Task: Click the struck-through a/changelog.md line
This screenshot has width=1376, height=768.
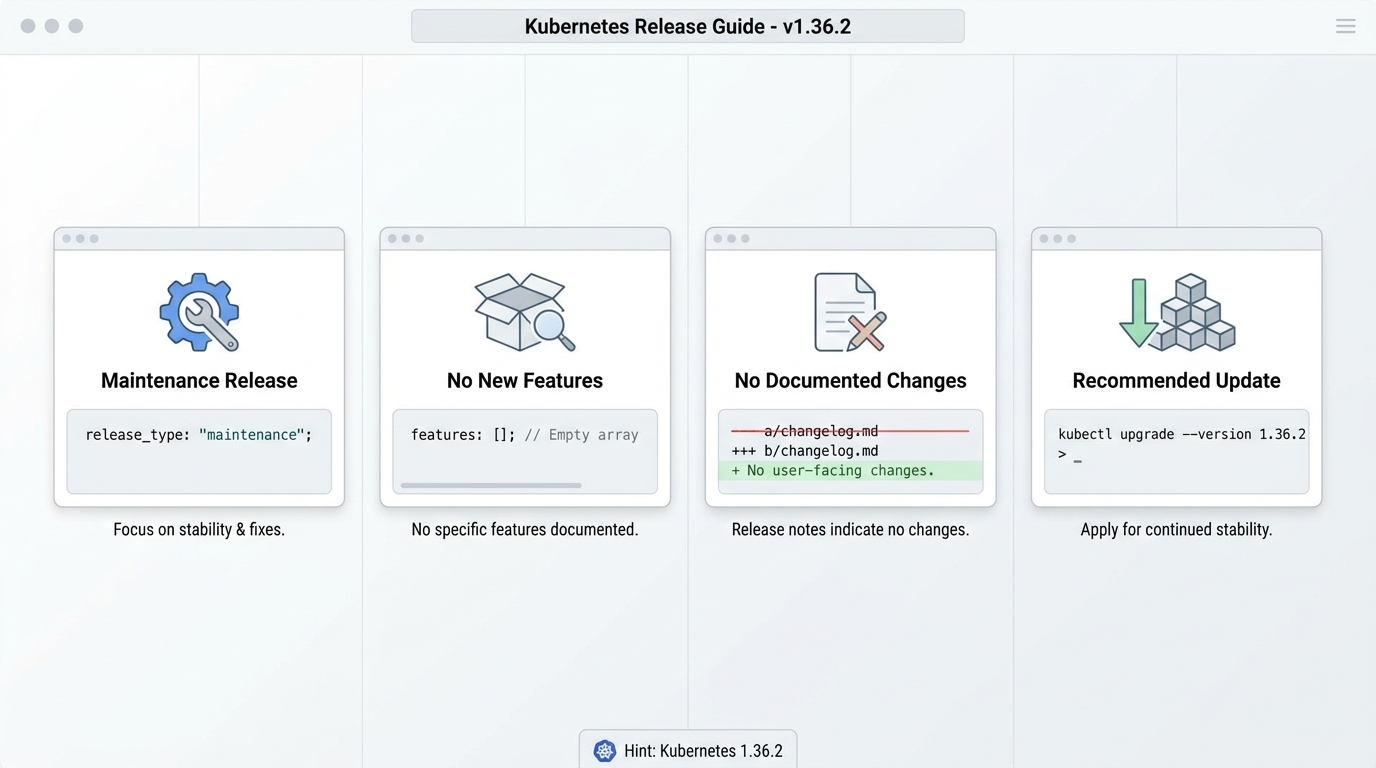Action: click(x=850, y=431)
